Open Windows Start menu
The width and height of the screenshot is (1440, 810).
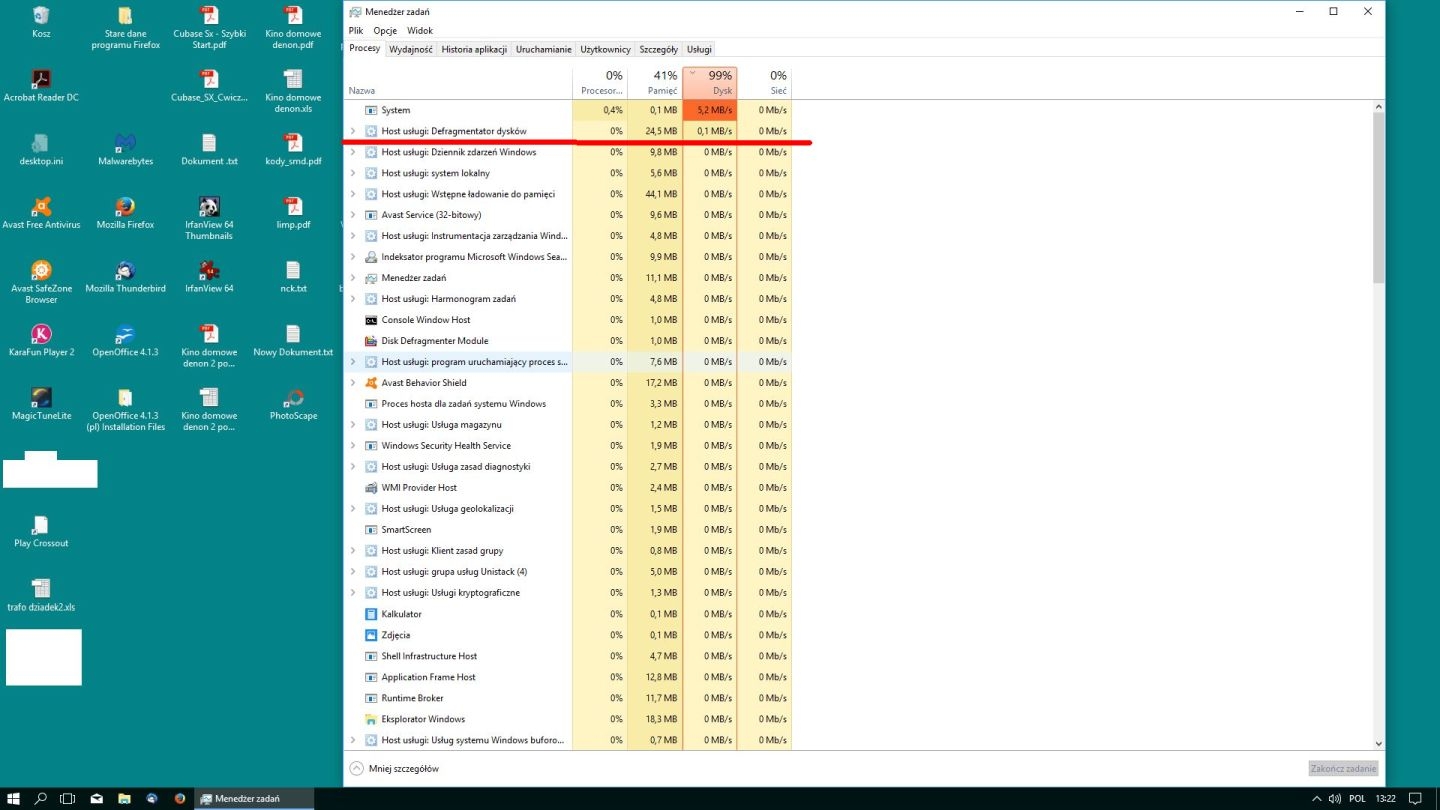click(x=15, y=798)
